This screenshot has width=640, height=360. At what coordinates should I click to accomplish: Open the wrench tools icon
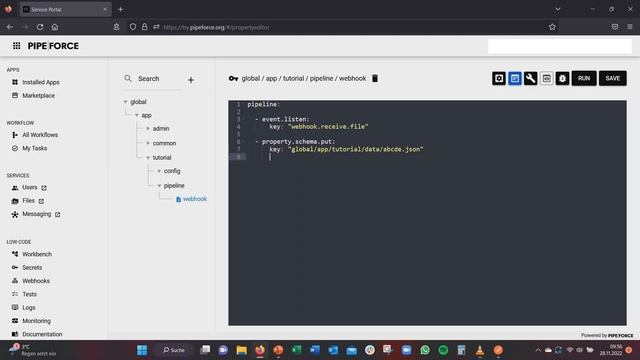click(531, 78)
